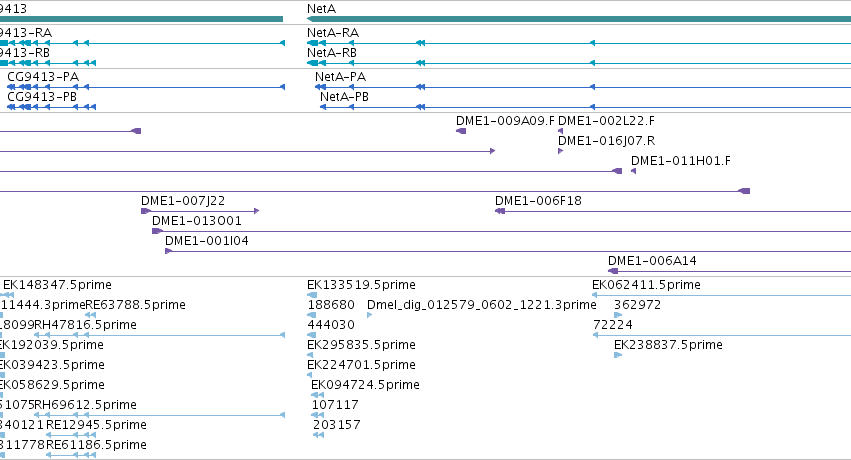Select the DME1-016J07.R arrow marker

[561, 151]
